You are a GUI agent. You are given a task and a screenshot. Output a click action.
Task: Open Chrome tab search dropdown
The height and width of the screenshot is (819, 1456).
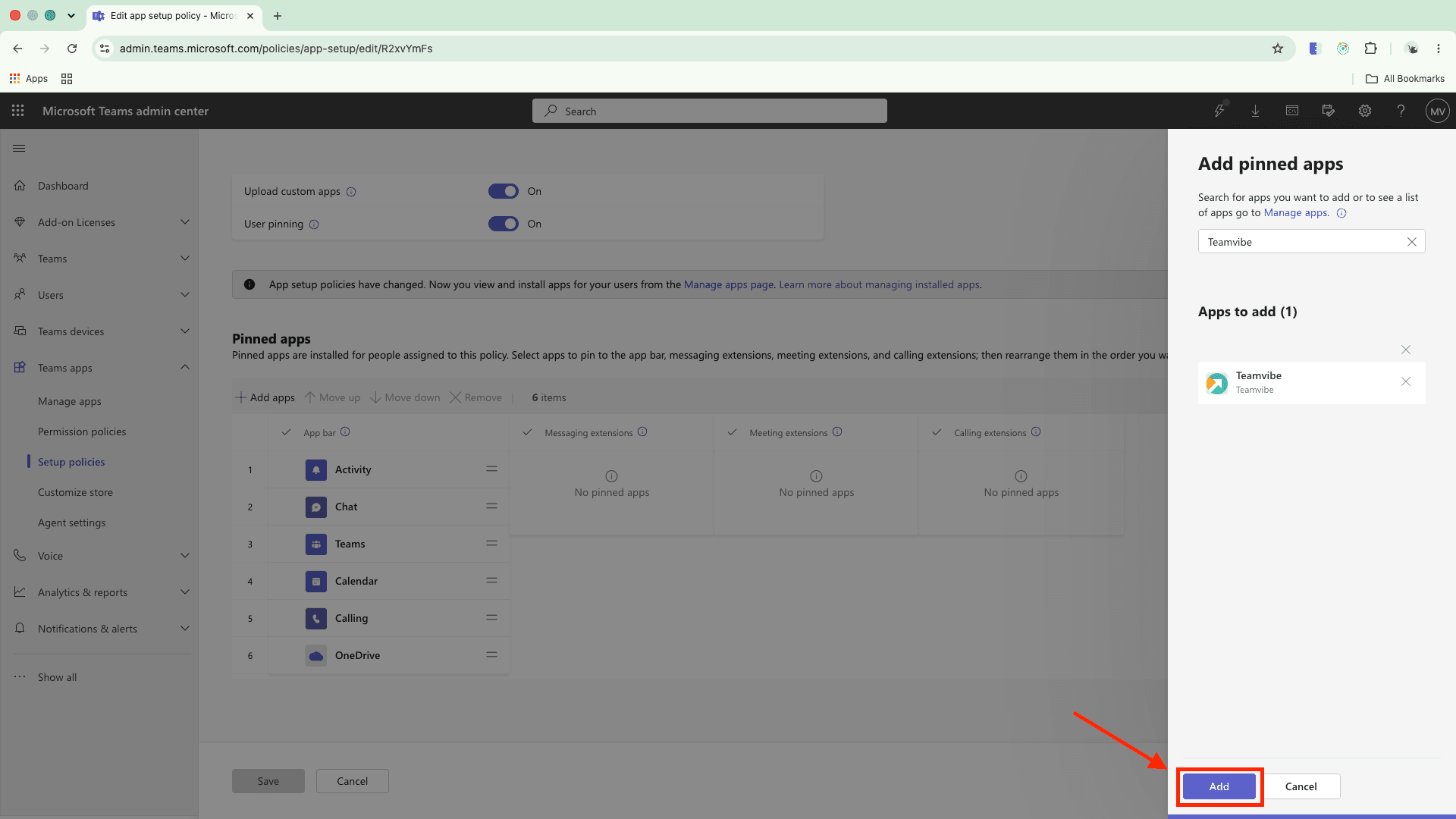click(x=71, y=15)
